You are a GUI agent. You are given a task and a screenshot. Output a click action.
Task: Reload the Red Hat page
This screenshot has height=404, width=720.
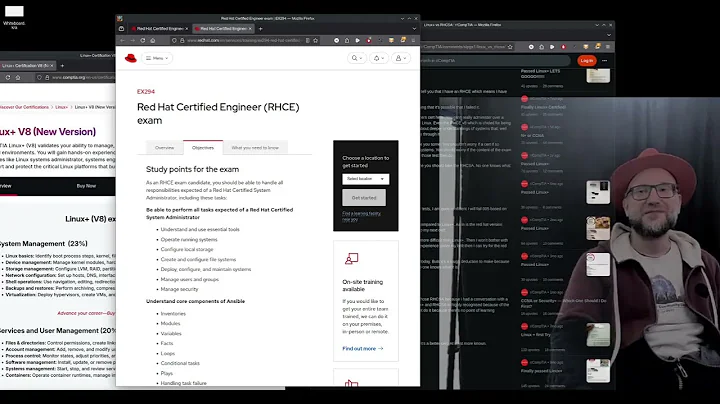(x=142, y=40)
